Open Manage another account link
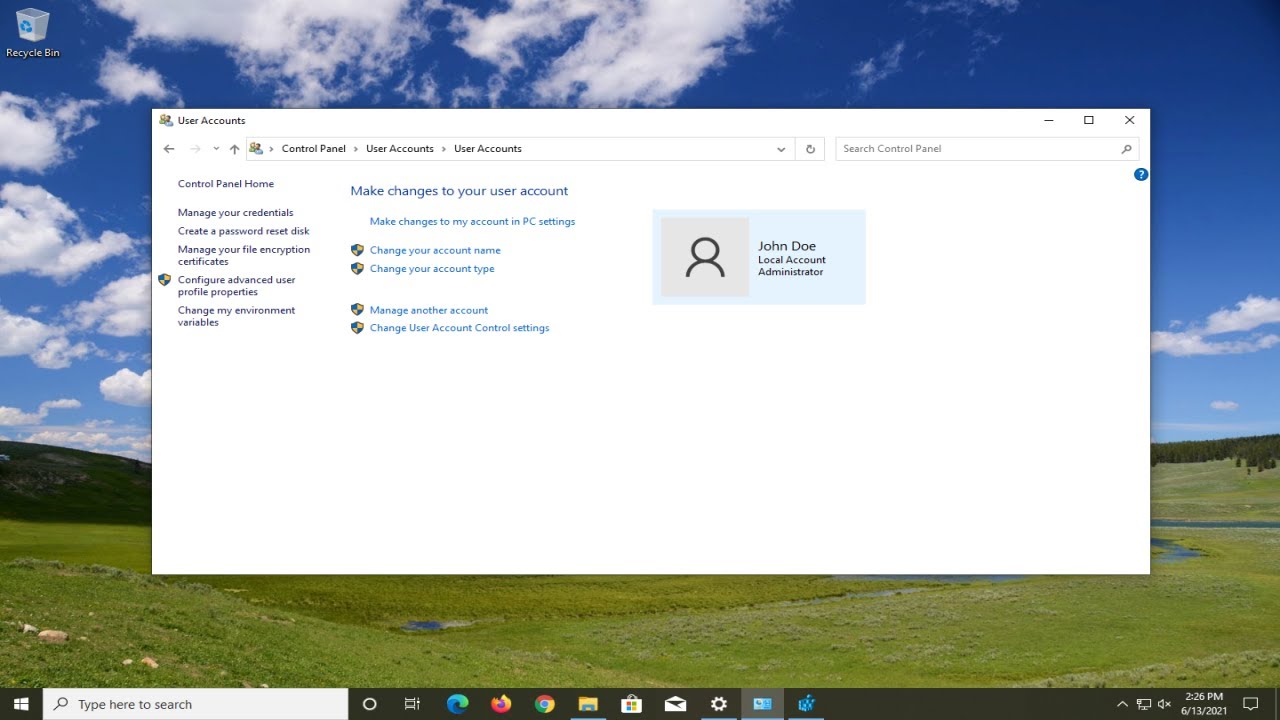1280x720 pixels. (x=429, y=310)
